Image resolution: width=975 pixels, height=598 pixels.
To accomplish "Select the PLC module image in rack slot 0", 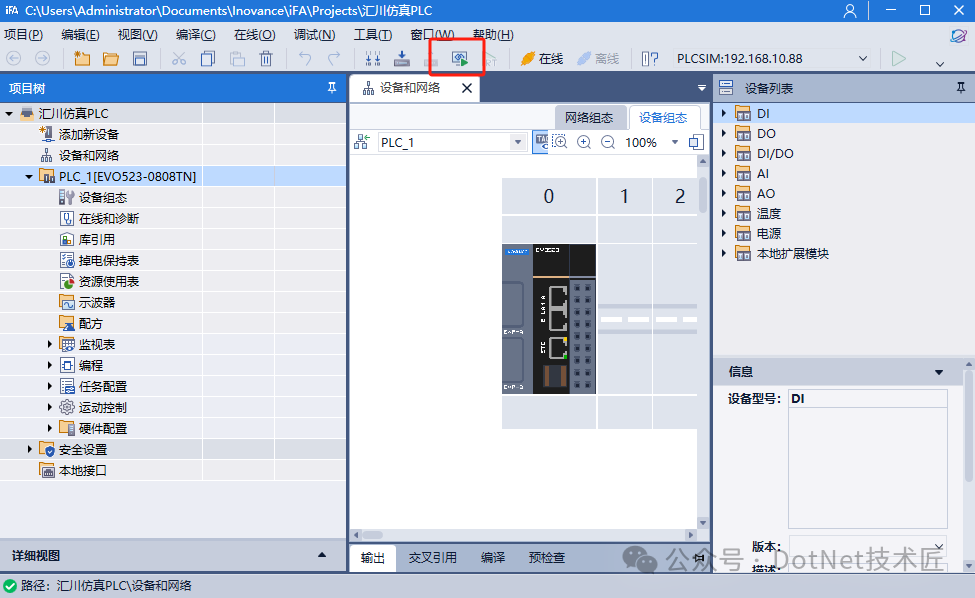I will pos(548,319).
